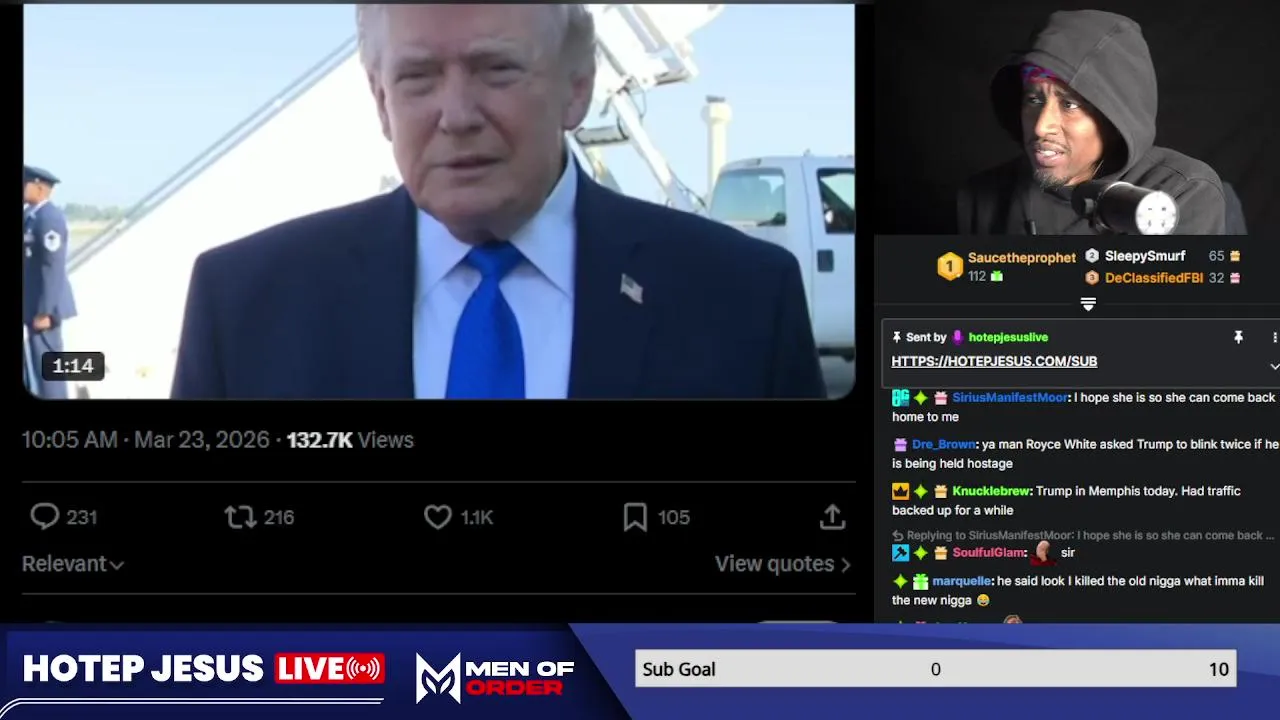Unpin the message using the pin icon

pyautogui.click(x=1238, y=337)
